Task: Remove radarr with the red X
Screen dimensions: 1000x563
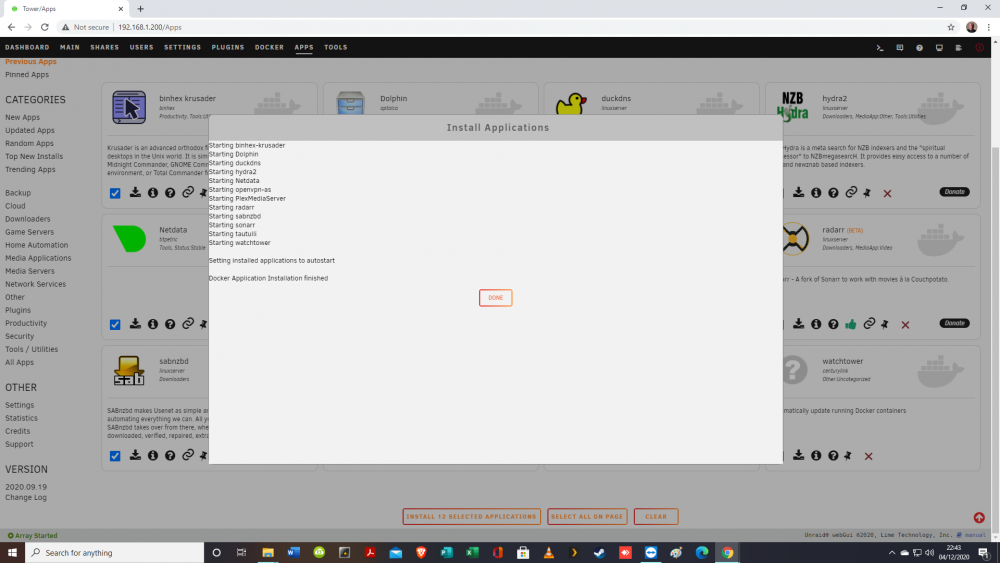Action: (906, 325)
